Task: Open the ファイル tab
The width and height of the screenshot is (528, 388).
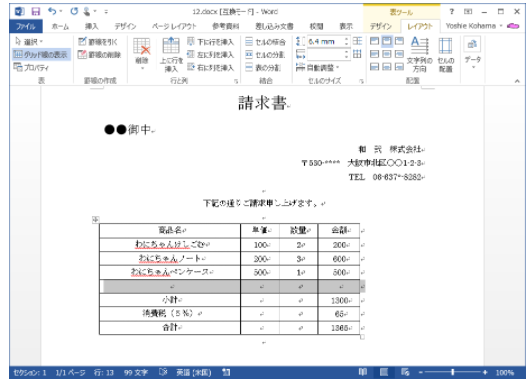Action: [26, 26]
